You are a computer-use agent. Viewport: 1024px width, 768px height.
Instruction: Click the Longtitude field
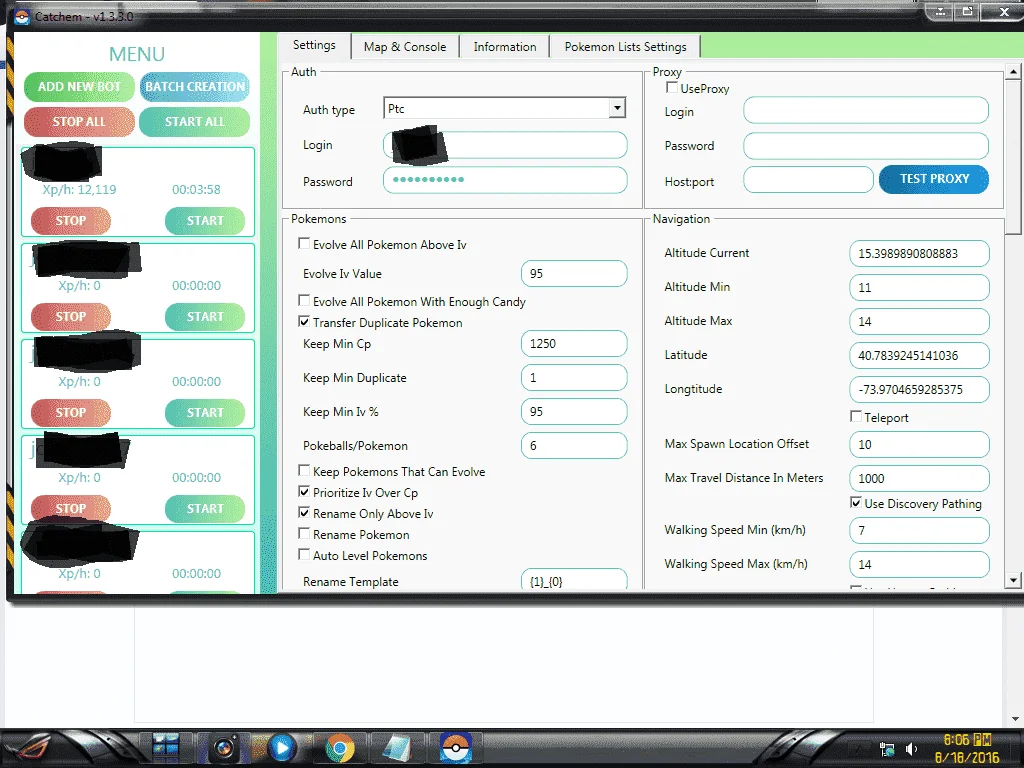pos(919,389)
